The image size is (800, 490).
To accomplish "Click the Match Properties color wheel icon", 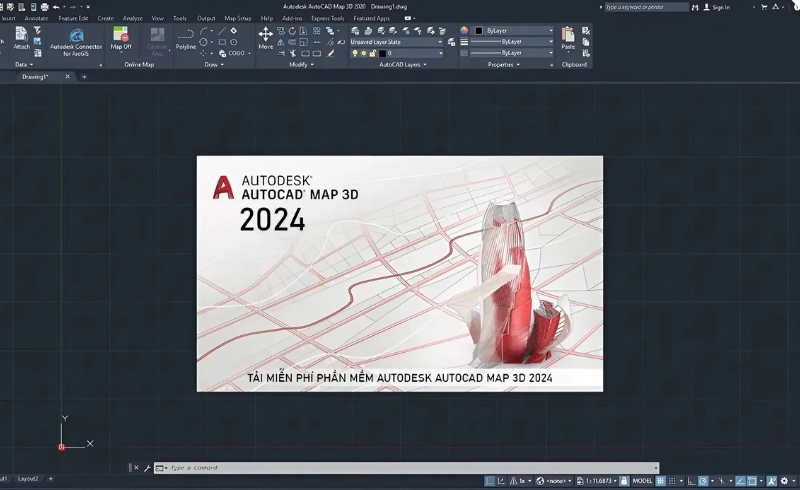I will [x=464, y=30].
